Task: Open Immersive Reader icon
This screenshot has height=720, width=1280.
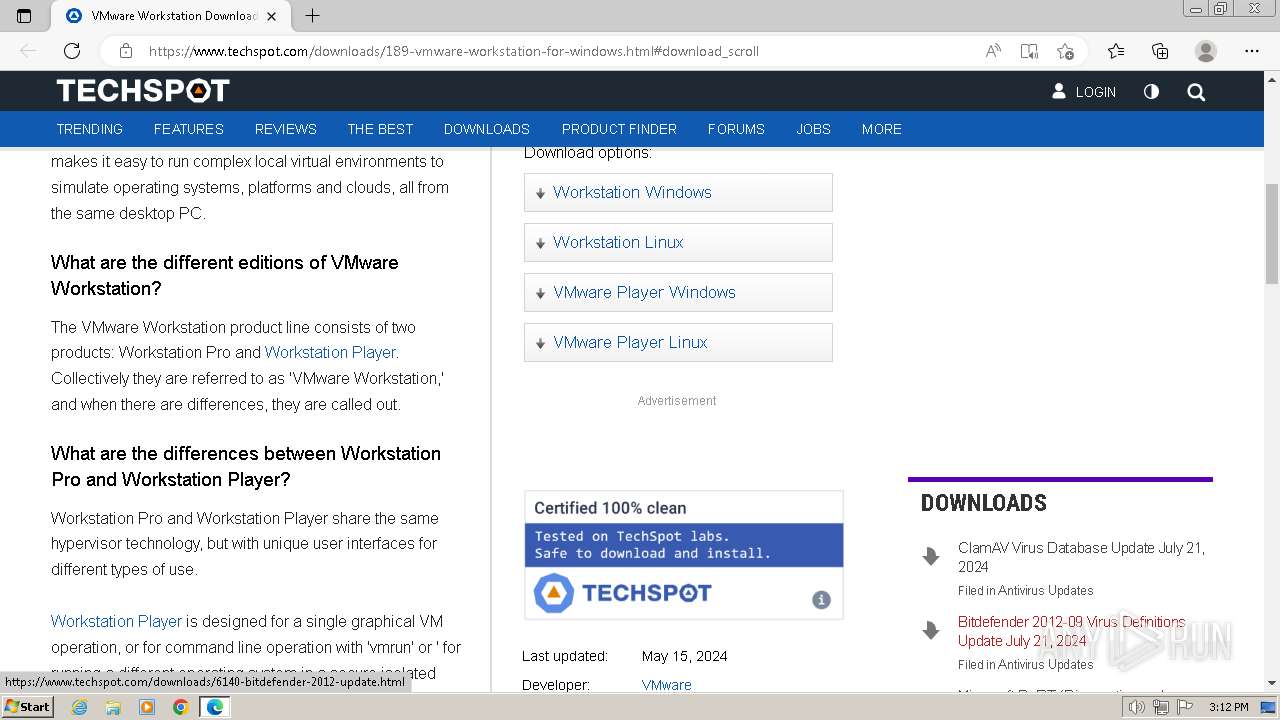Action: [1029, 51]
